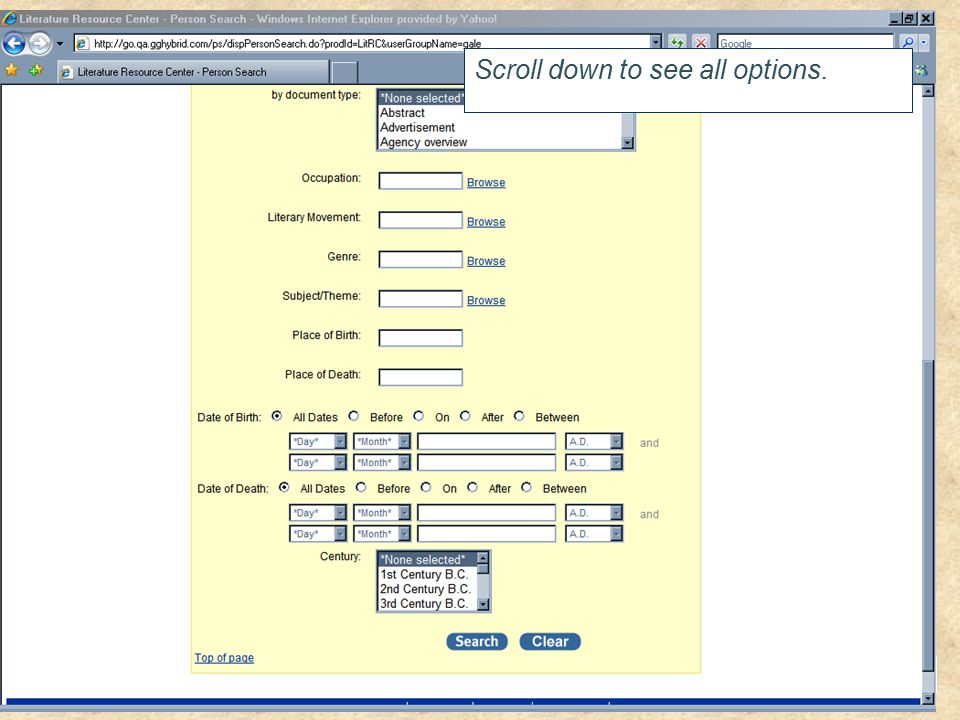
Task: Select None selected in Century list
Action: 427,560
